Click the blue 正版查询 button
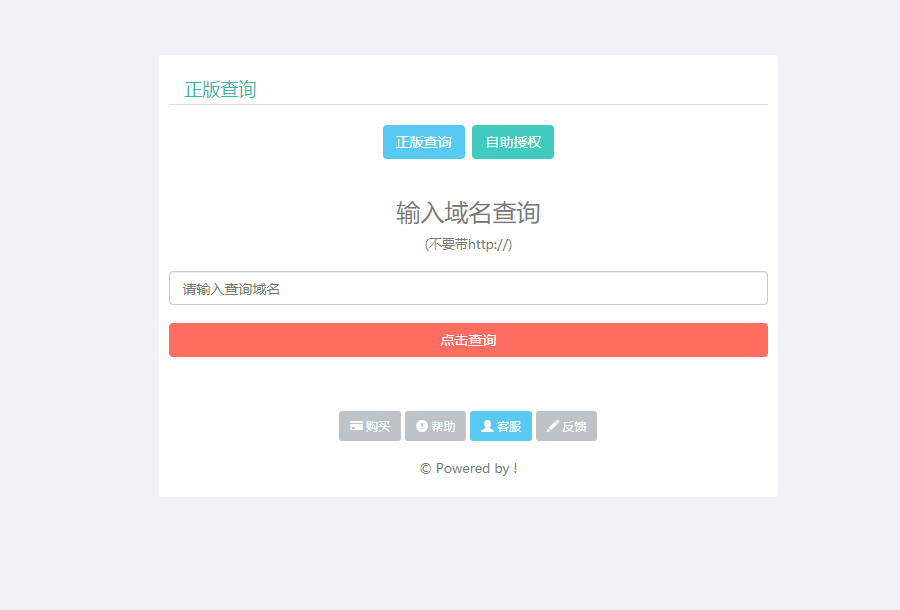Screen dimensions: 900x610 [423, 141]
